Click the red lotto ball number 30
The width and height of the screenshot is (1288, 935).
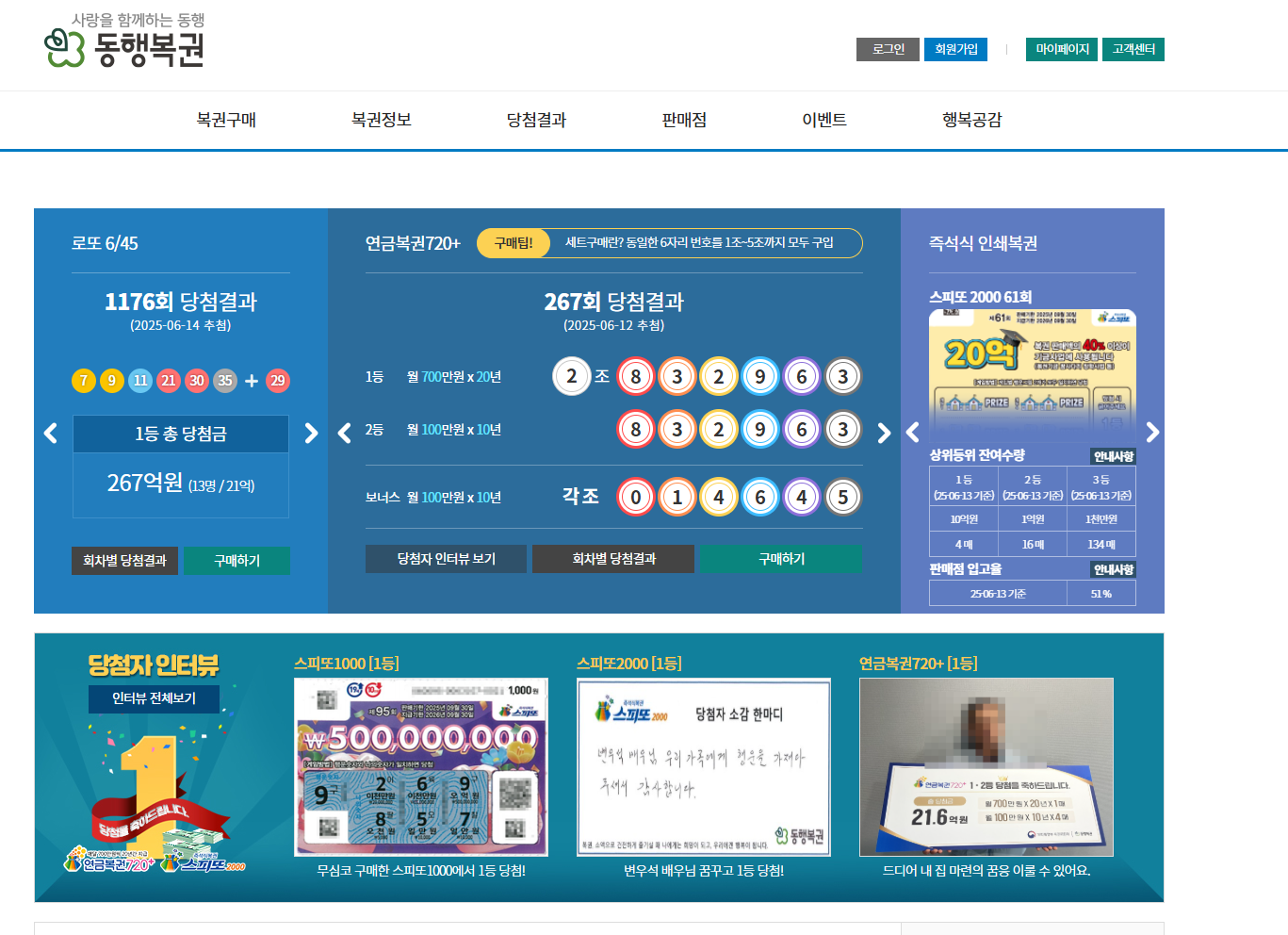[197, 381]
